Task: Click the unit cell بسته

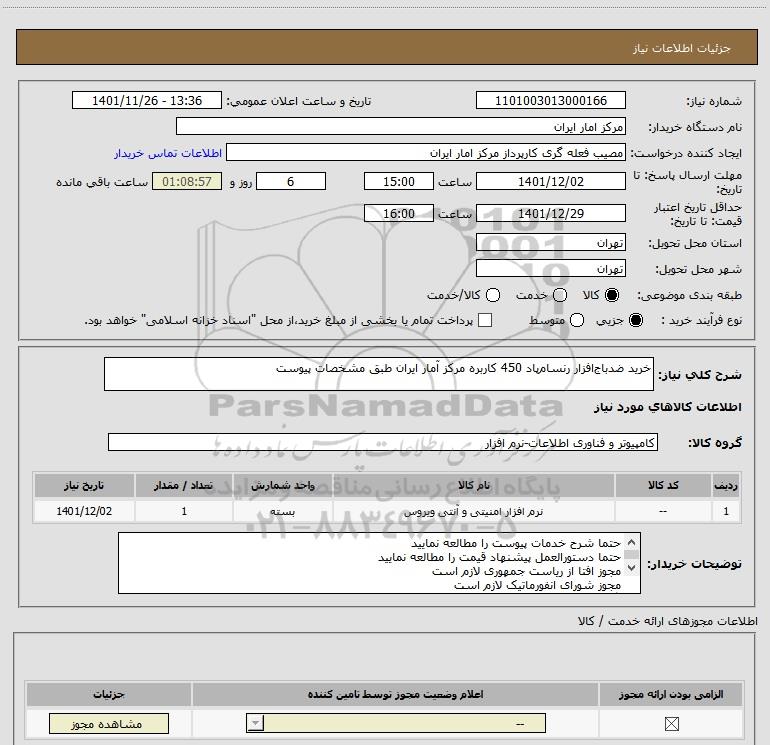Action: click(283, 511)
